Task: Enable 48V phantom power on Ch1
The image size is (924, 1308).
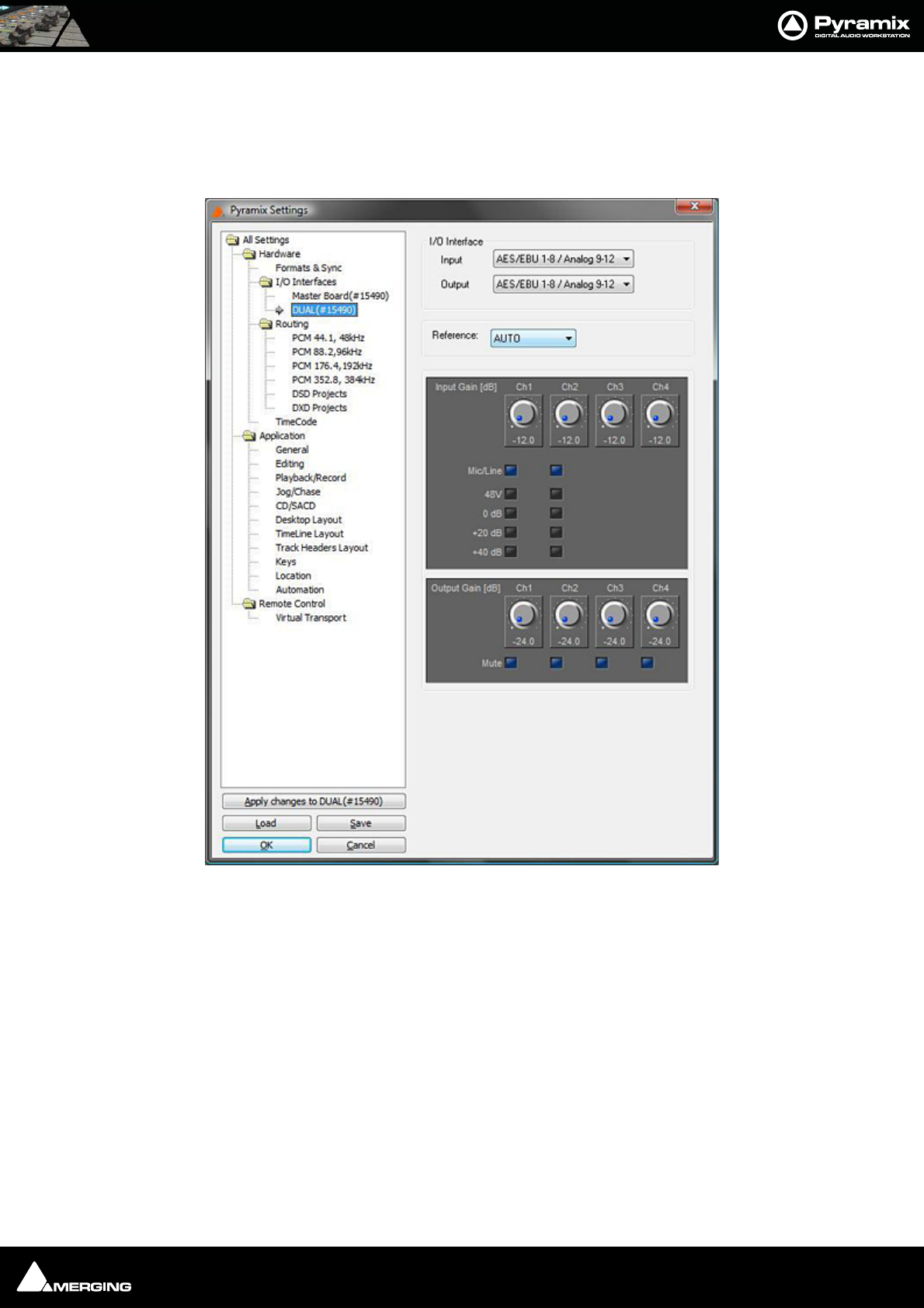Action: tap(511, 493)
